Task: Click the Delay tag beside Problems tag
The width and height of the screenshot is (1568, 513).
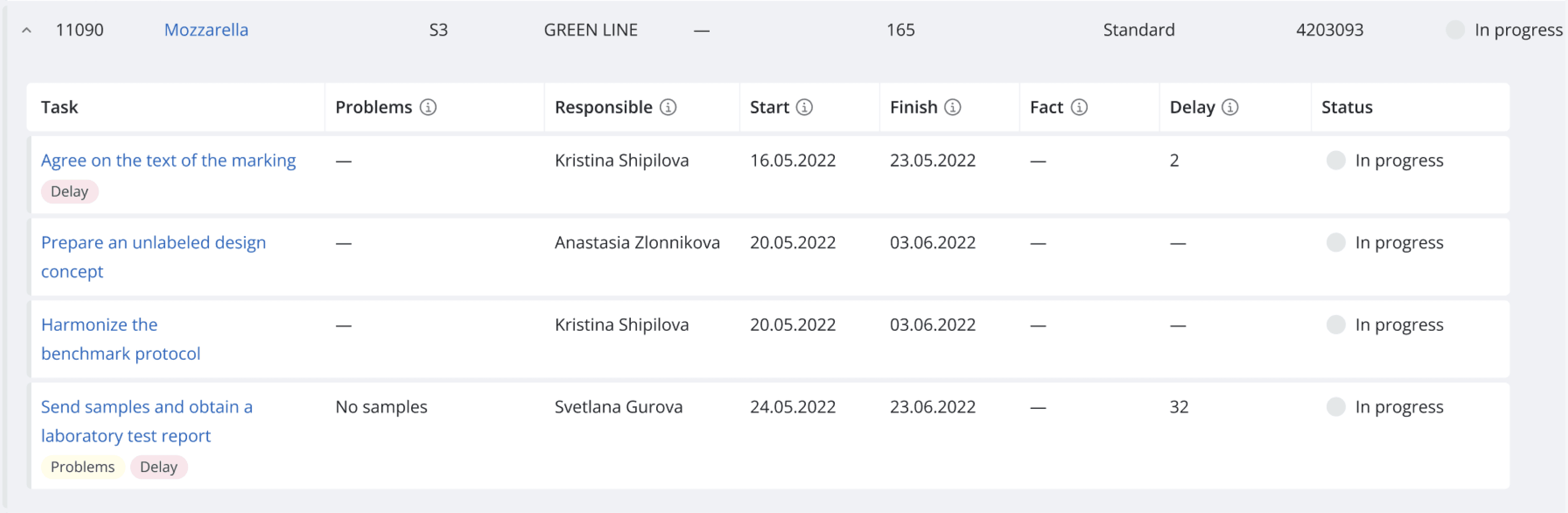Action: tap(159, 467)
